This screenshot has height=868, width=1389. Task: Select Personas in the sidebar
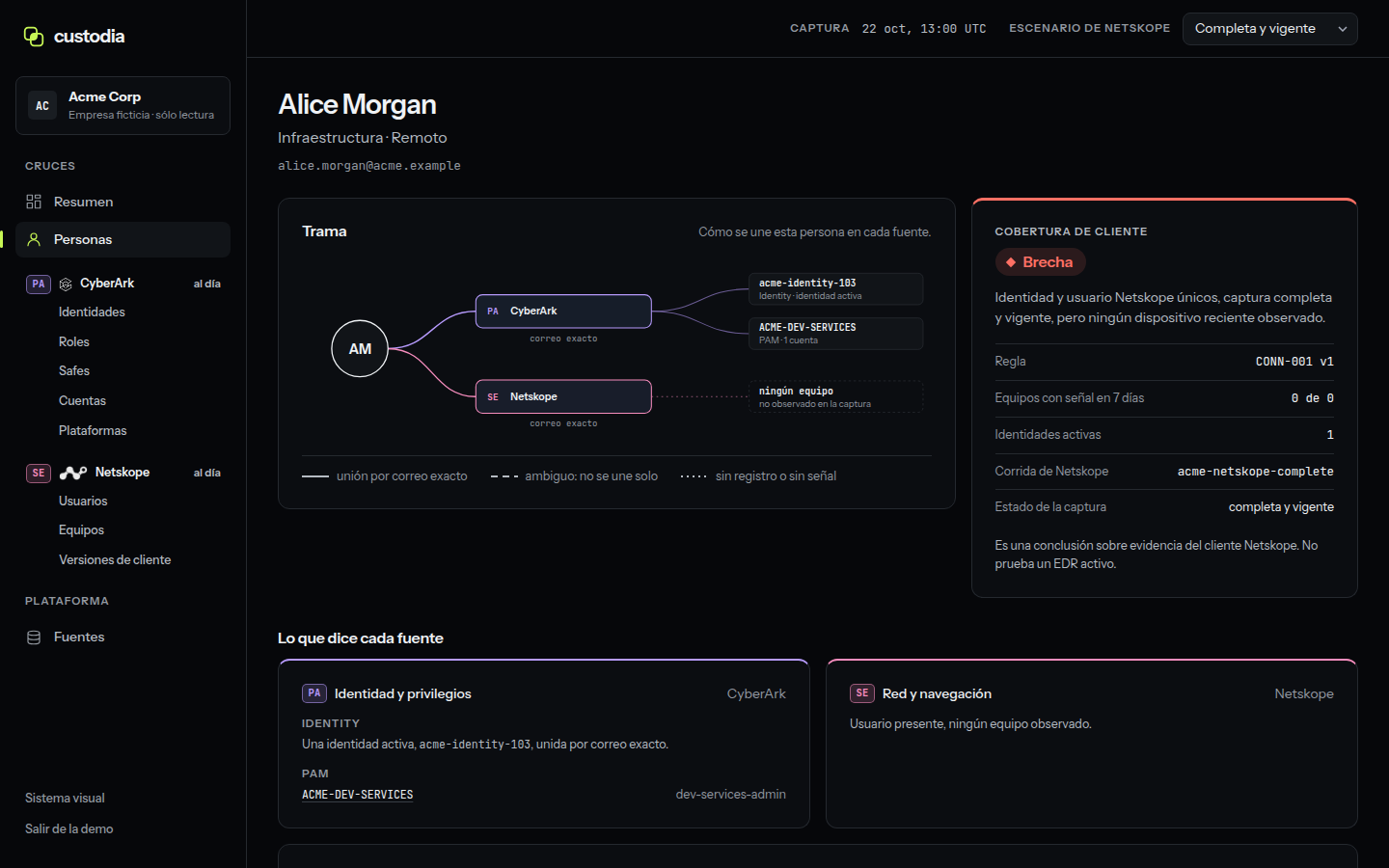(123, 239)
